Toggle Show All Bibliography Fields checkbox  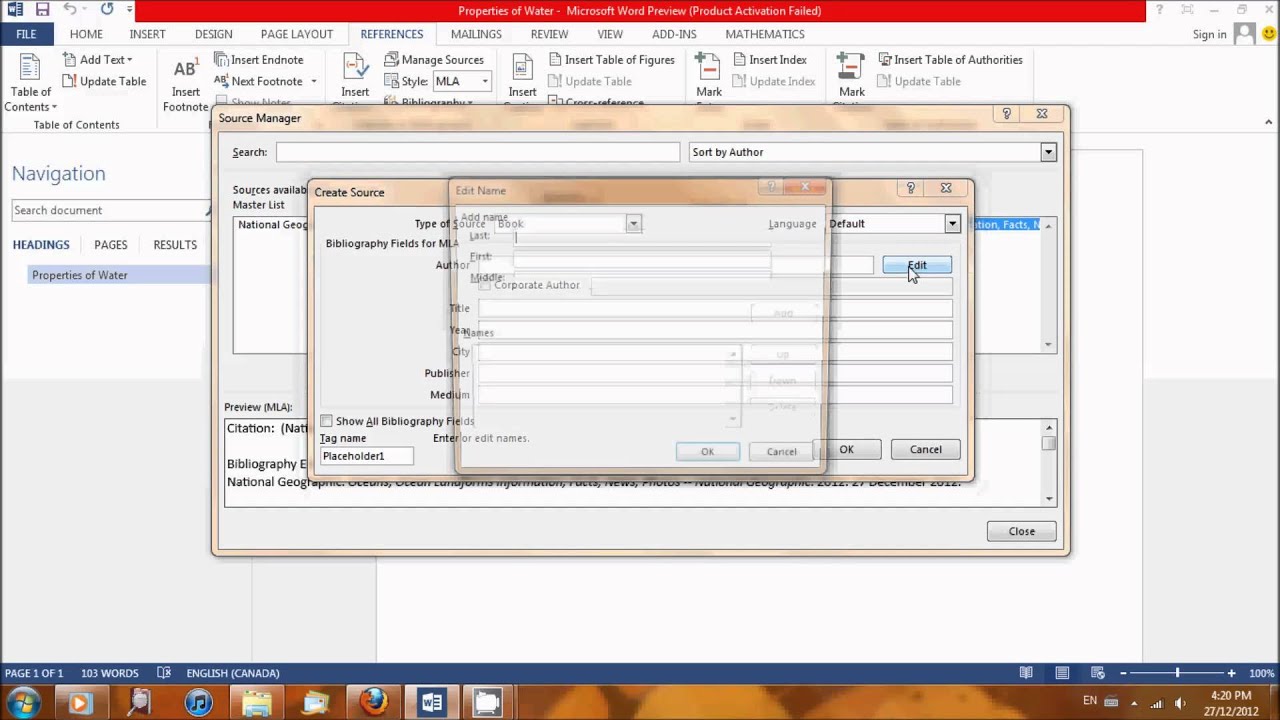tap(326, 421)
